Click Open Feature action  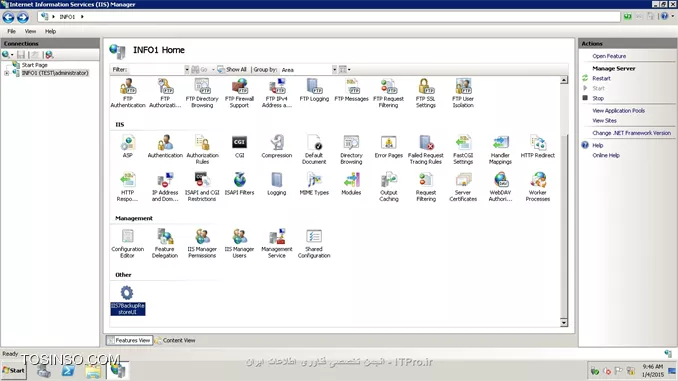609,56
